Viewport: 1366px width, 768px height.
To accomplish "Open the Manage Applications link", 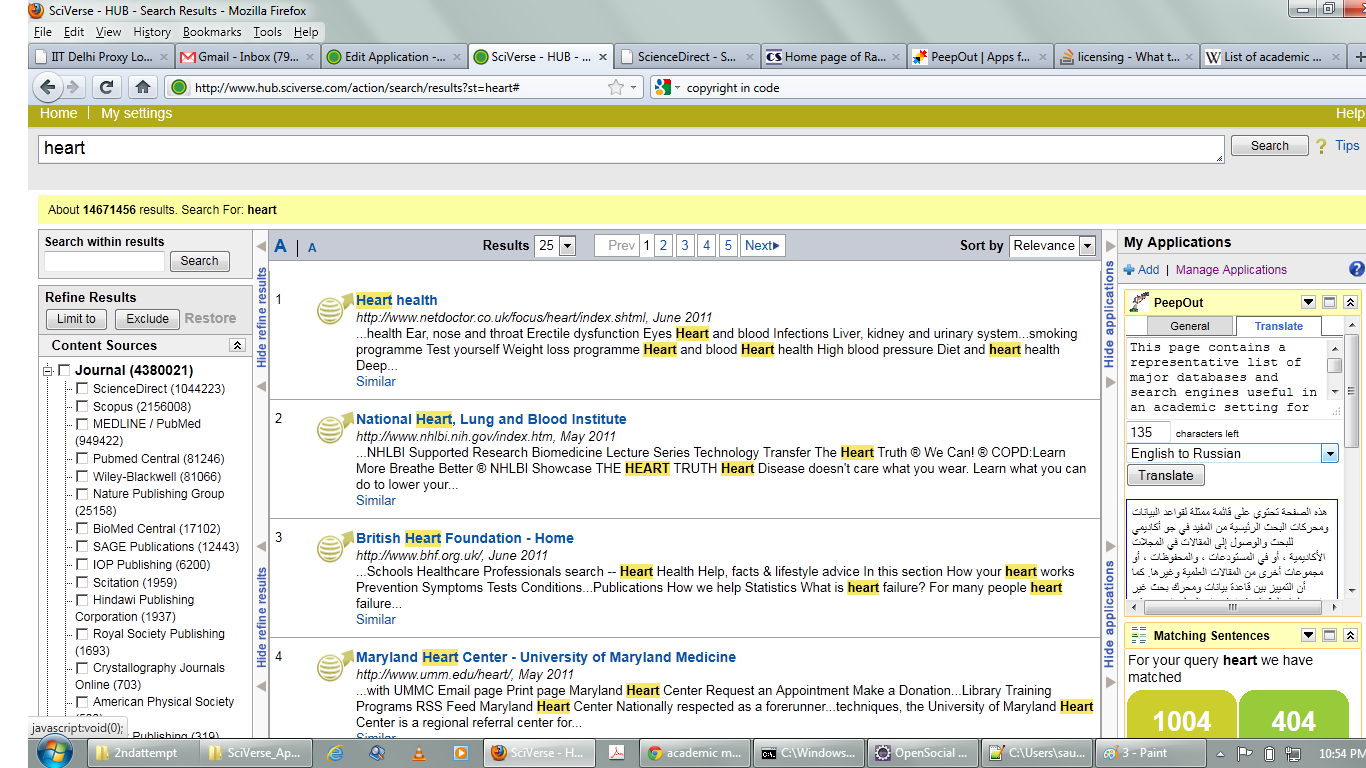I will click(x=1231, y=270).
